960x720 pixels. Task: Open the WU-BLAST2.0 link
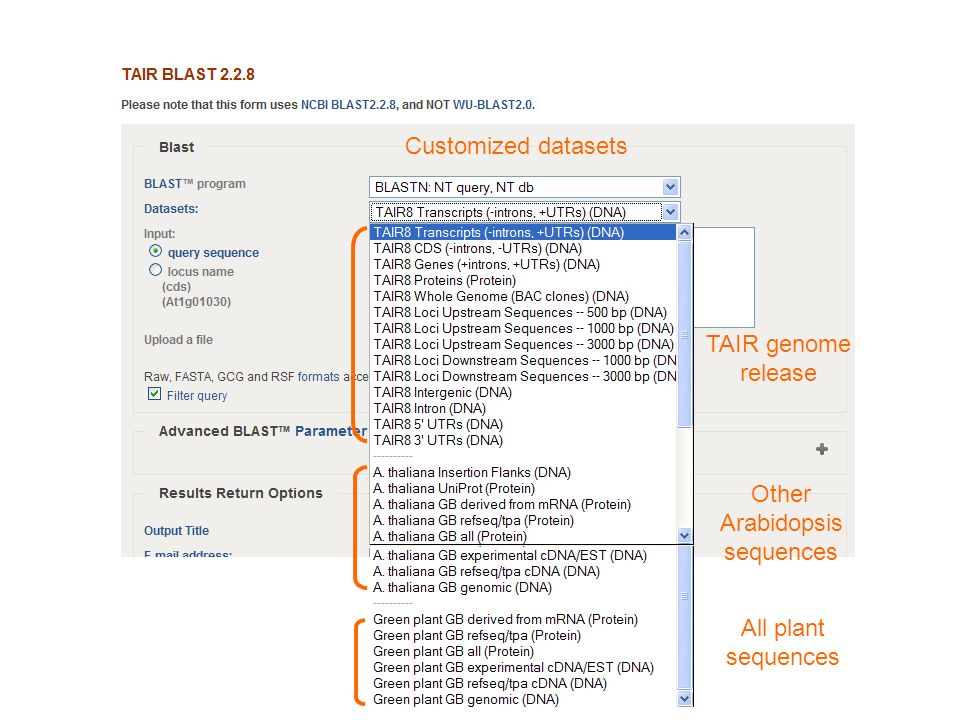click(x=492, y=105)
